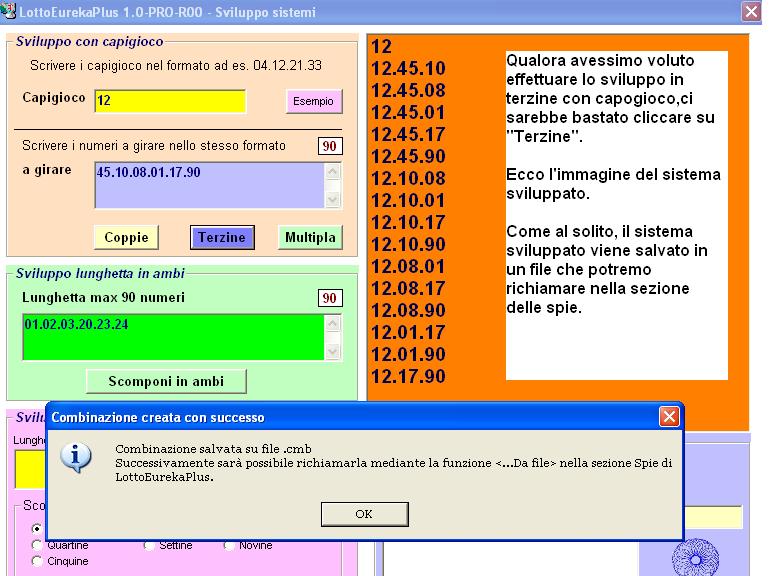Click Scomponi in ambi button

click(166, 381)
